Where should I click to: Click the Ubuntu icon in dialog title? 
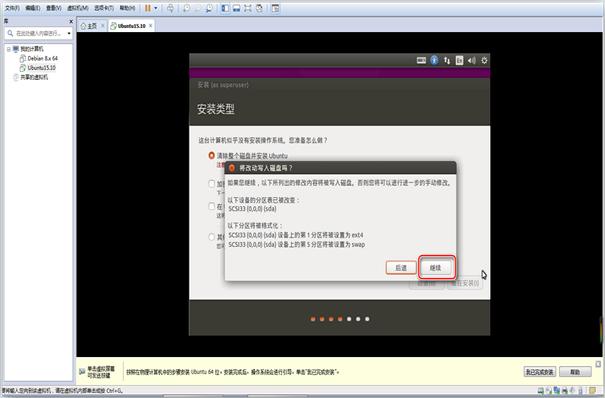pos(232,168)
